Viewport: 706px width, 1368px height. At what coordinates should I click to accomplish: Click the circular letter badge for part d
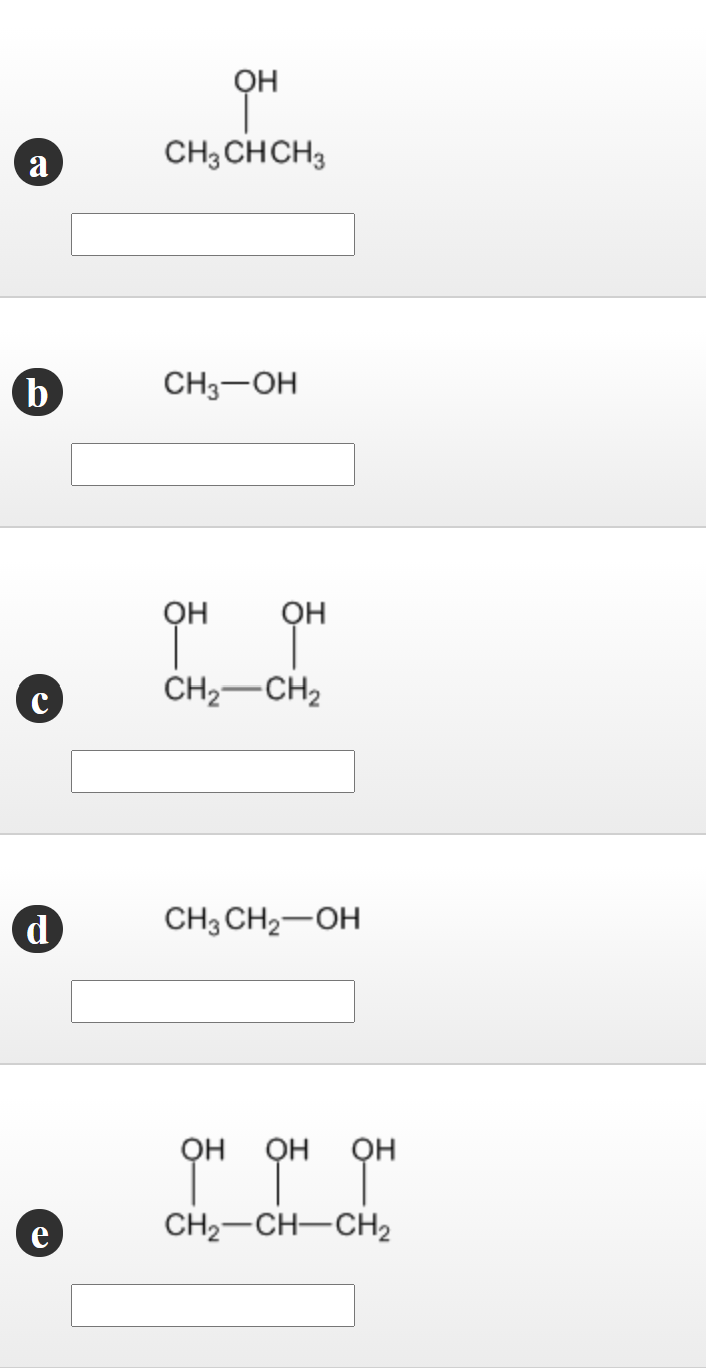(x=37, y=928)
